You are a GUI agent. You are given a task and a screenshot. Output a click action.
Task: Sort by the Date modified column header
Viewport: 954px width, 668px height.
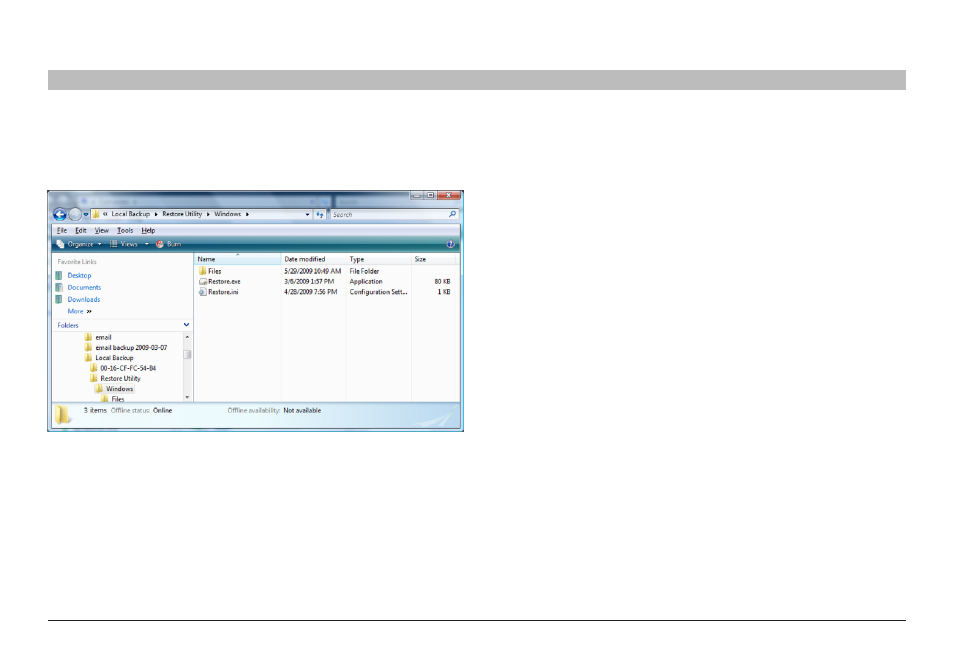pyautogui.click(x=313, y=259)
